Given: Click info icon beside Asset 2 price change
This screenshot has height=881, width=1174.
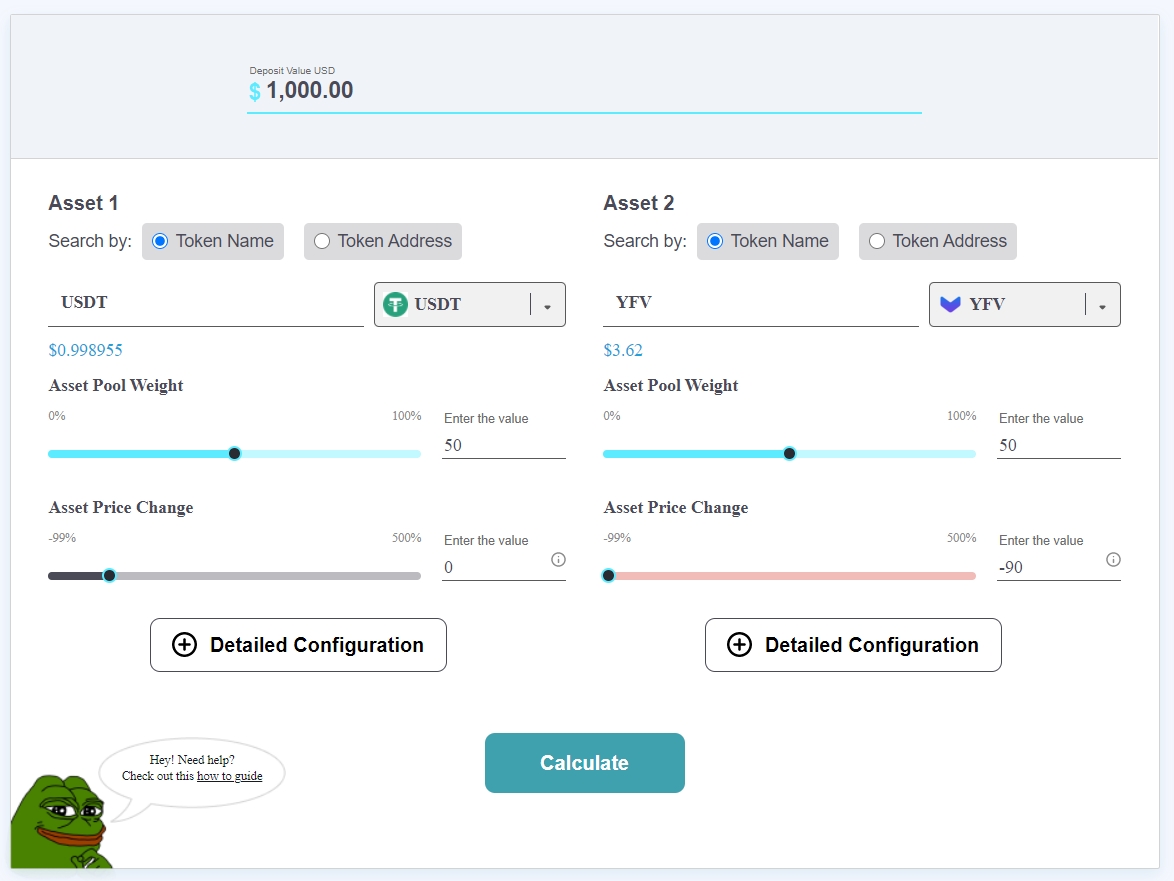Looking at the screenshot, I should [x=1113, y=559].
